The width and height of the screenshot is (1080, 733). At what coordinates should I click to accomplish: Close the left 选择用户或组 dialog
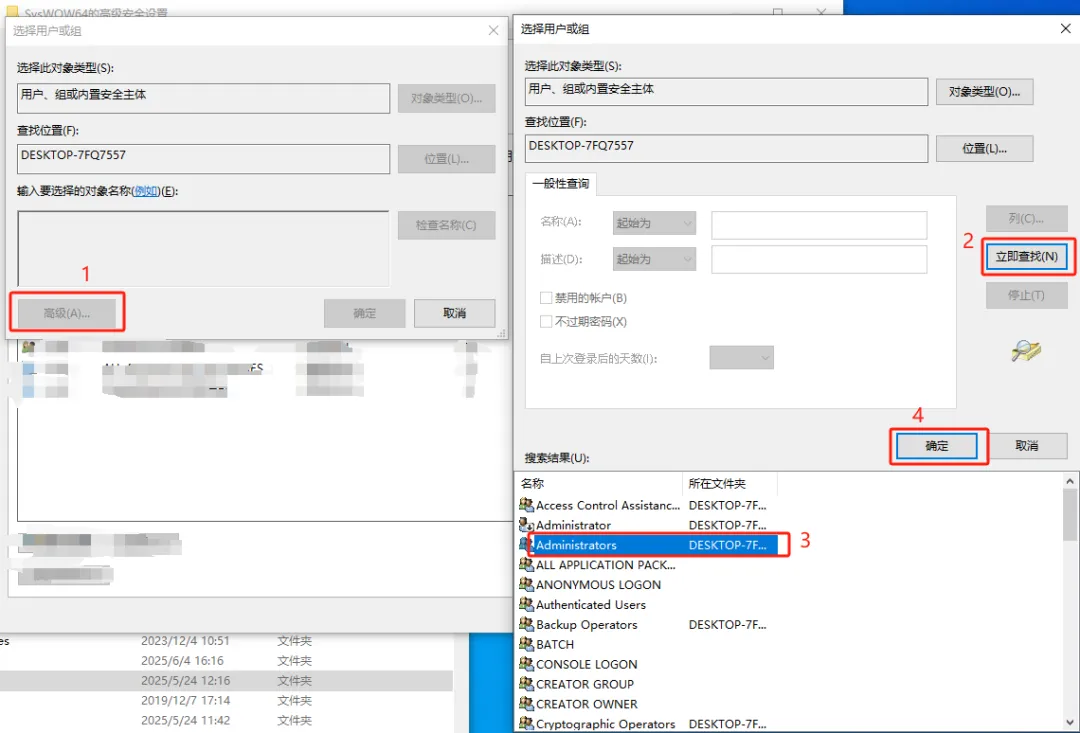coord(493,30)
